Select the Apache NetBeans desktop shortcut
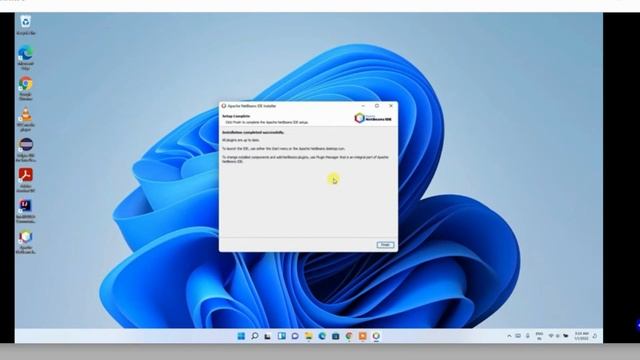This screenshot has width=640, height=360. click(25, 242)
